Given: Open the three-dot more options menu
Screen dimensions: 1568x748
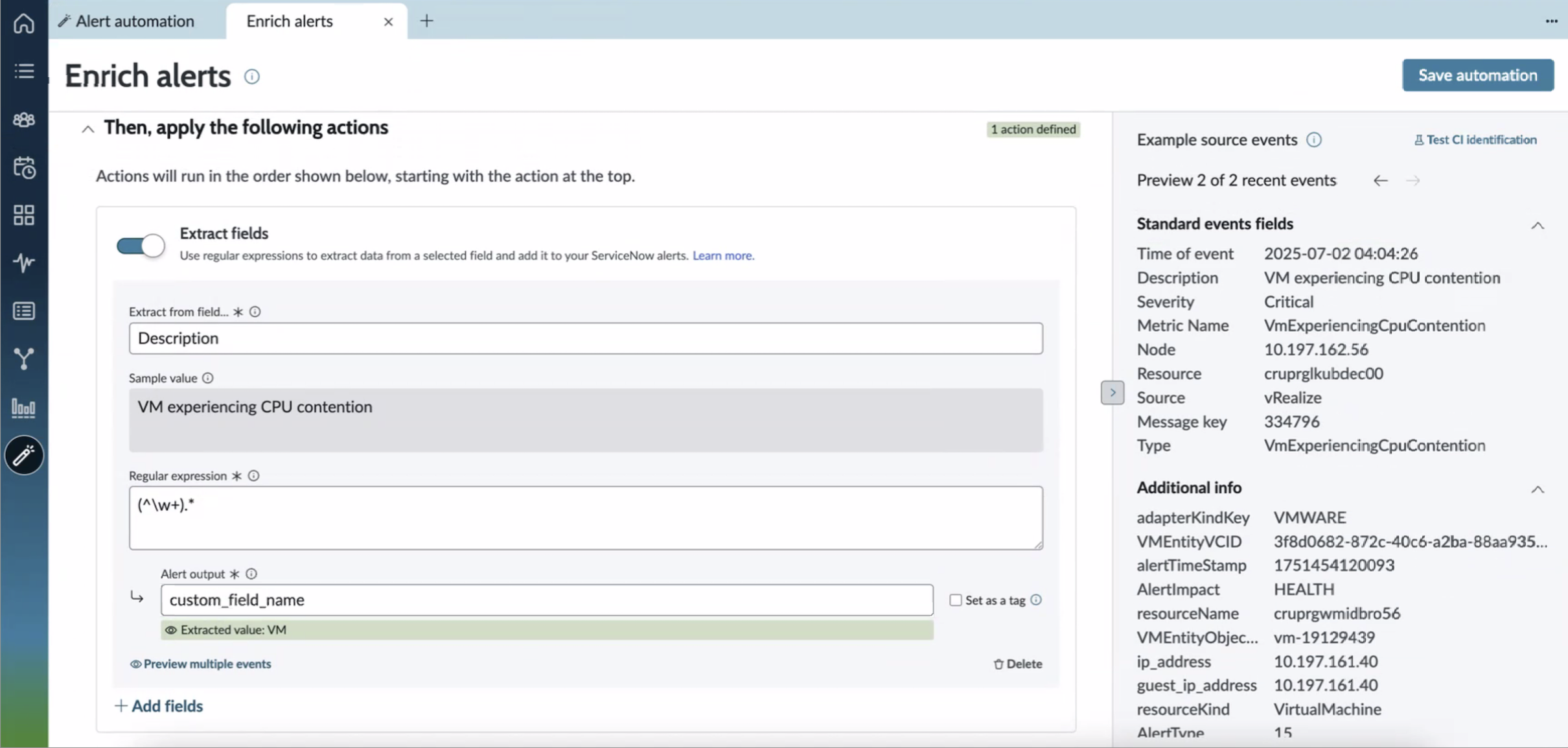Looking at the screenshot, I should [1551, 21].
